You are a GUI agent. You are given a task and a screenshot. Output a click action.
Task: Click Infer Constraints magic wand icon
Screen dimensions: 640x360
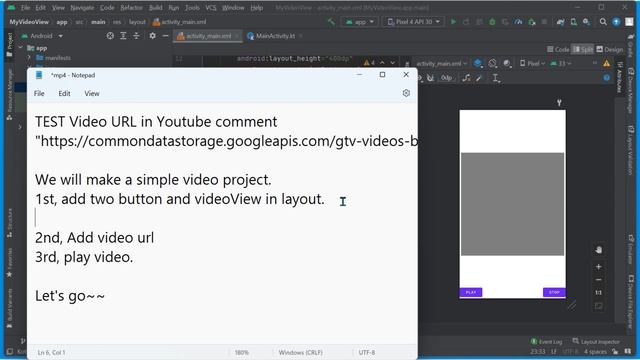point(479,78)
